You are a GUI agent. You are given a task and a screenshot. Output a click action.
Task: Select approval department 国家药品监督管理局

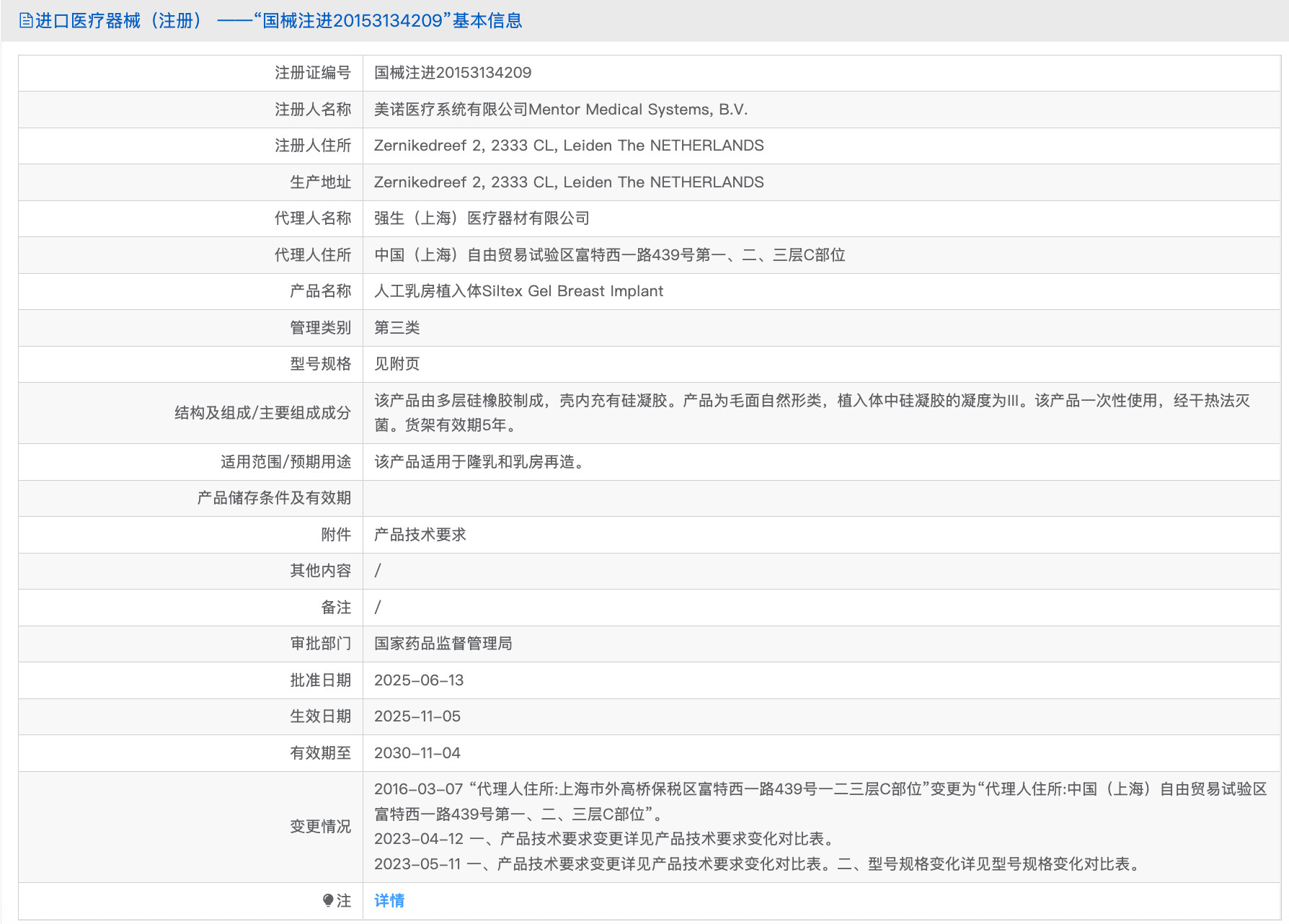coord(443,644)
